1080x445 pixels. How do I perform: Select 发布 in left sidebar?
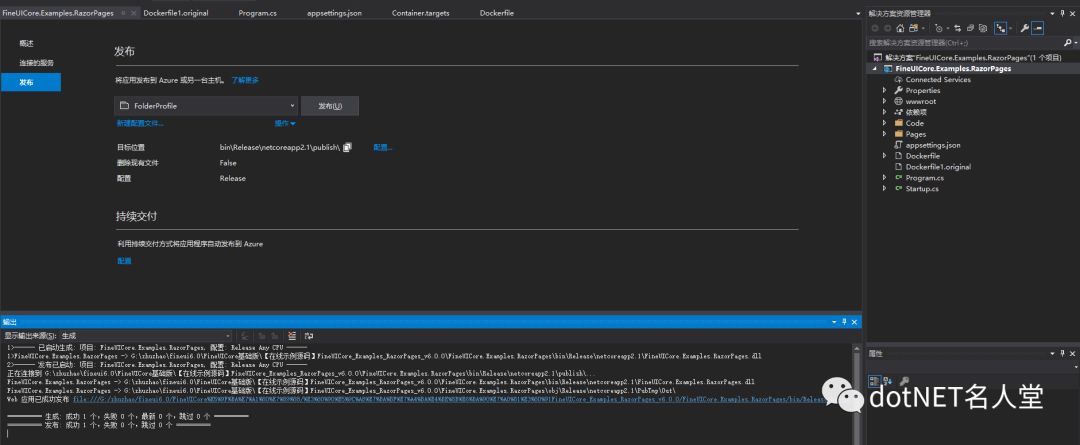click(x=31, y=82)
